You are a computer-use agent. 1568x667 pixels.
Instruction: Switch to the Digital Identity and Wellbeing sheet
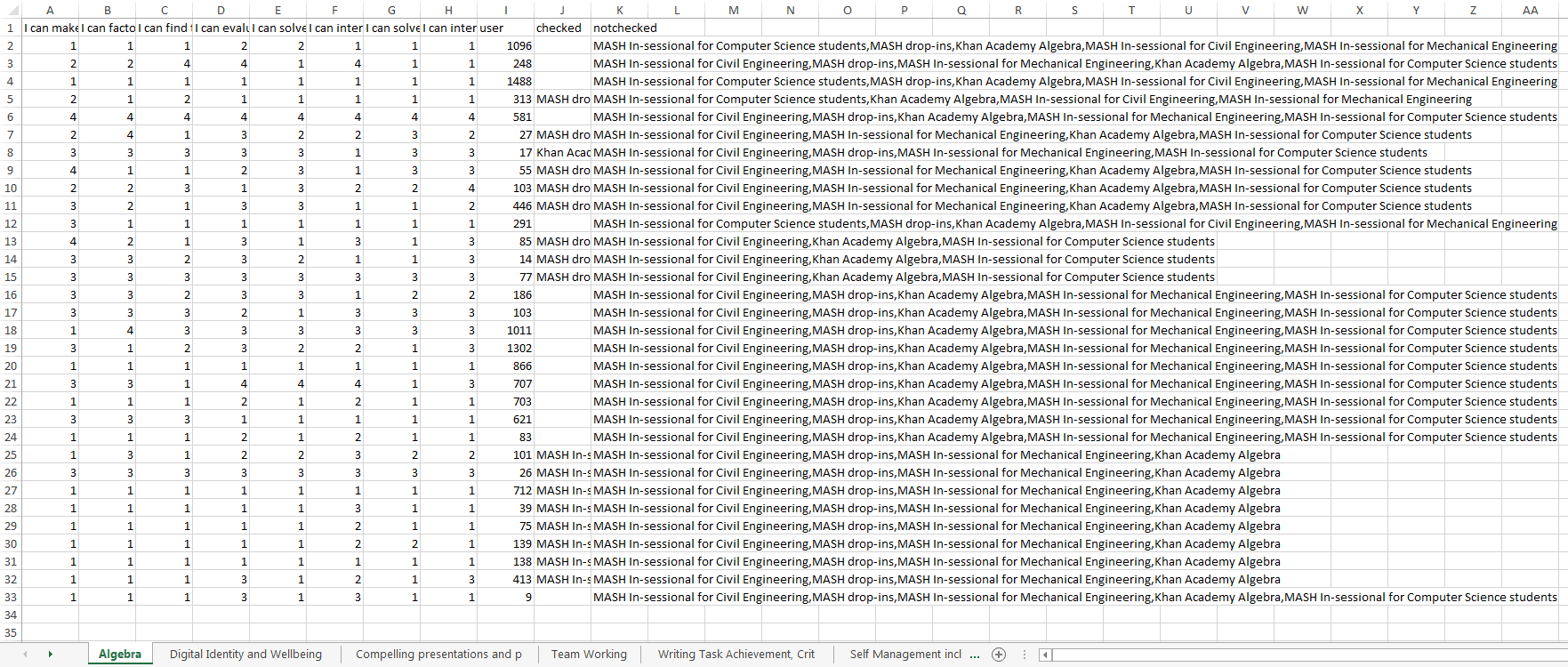(245, 655)
